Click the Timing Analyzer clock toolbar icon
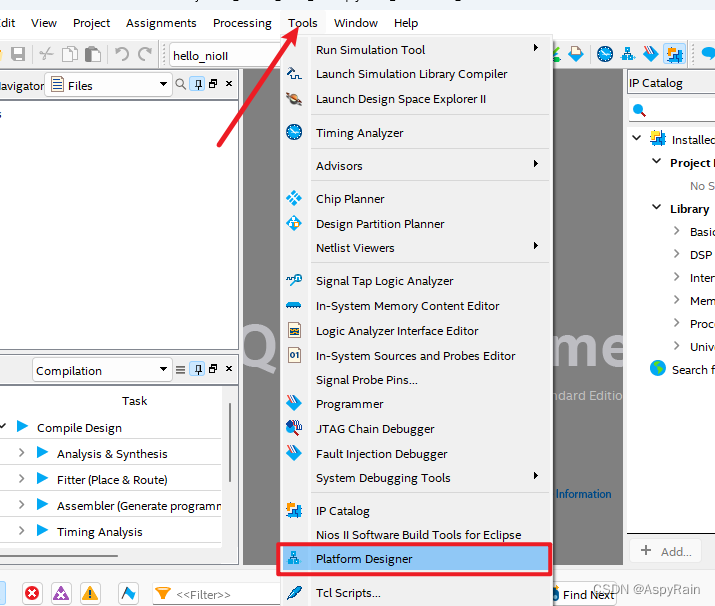 coord(605,54)
